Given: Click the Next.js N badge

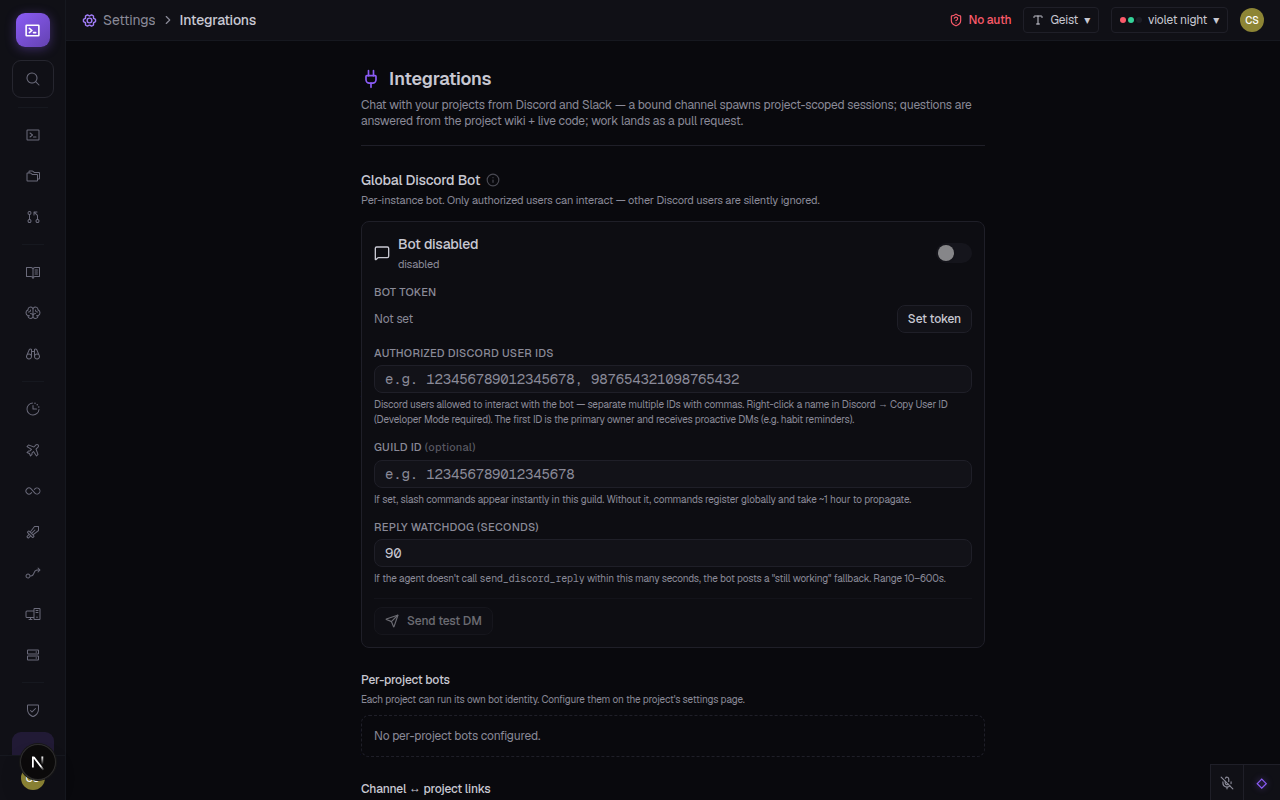Looking at the screenshot, I should click(38, 762).
